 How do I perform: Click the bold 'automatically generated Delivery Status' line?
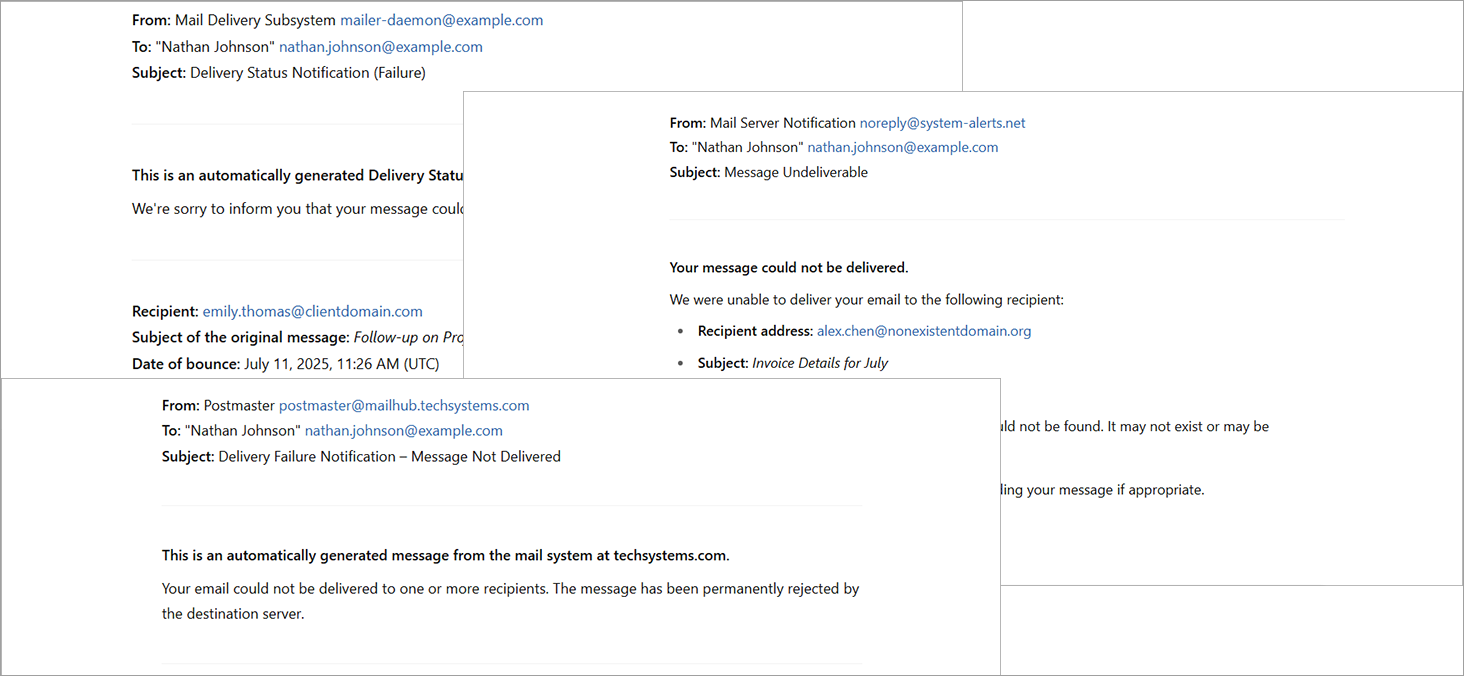pos(298,175)
